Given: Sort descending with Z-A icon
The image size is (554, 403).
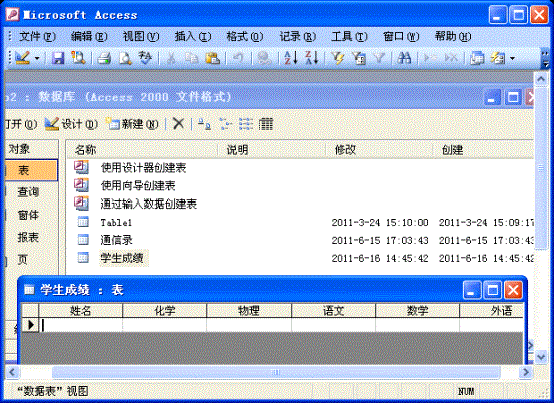Looking at the screenshot, I should 312,58.
